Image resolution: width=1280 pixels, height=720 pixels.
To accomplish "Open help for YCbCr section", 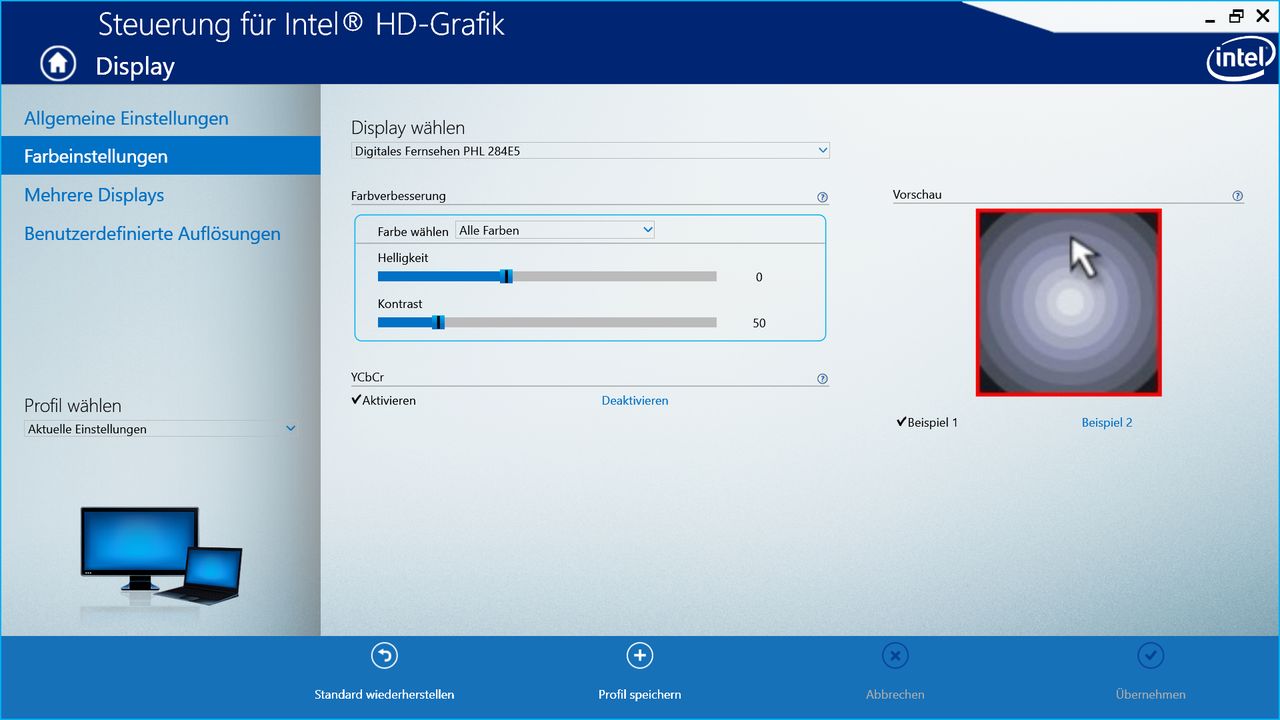I will 822,379.
